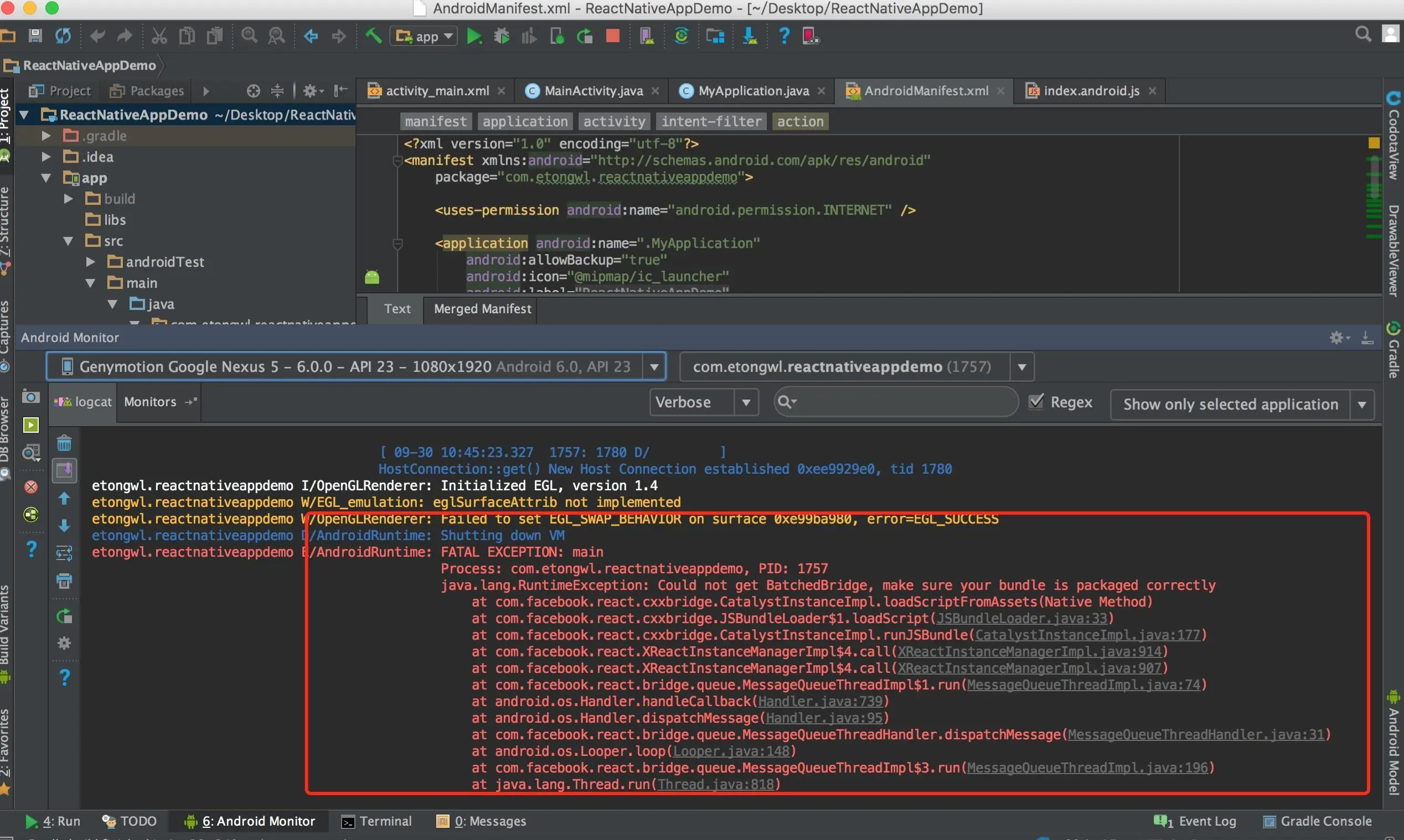Screen dimensions: 1404x840
Task: Toggle Use Soft Wraps in logcat
Action: pyautogui.click(x=64, y=553)
